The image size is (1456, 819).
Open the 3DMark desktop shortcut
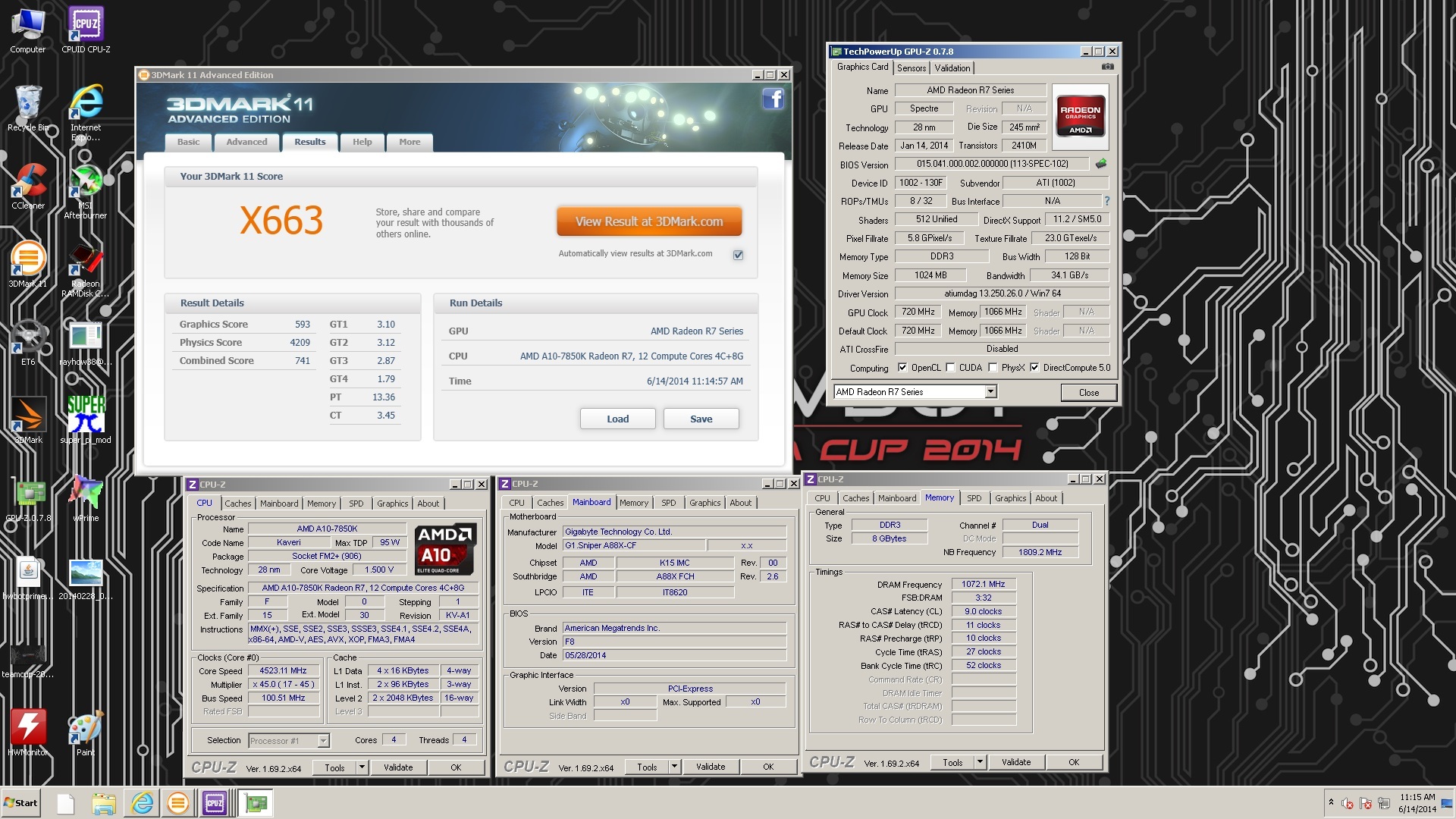click(28, 421)
